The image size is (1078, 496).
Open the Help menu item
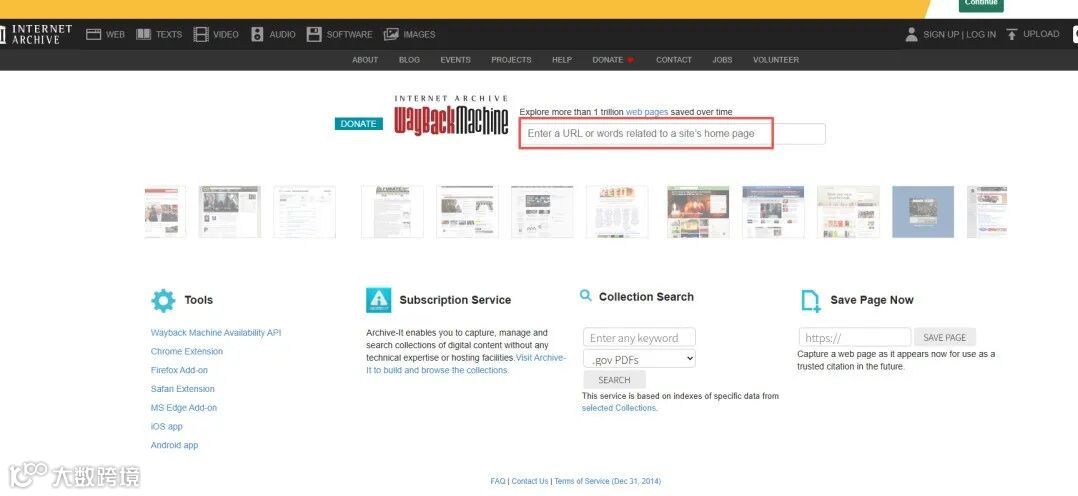pyautogui.click(x=562, y=60)
